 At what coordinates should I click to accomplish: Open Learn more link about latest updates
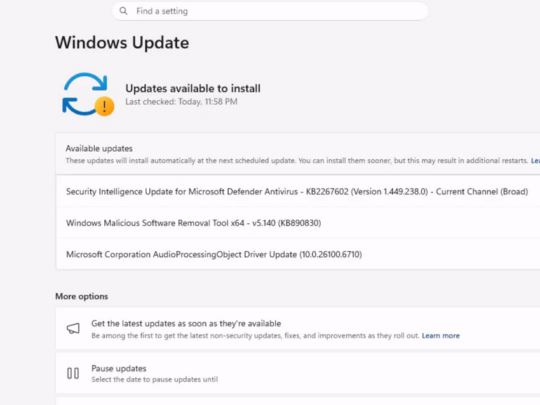(x=440, y=335)
